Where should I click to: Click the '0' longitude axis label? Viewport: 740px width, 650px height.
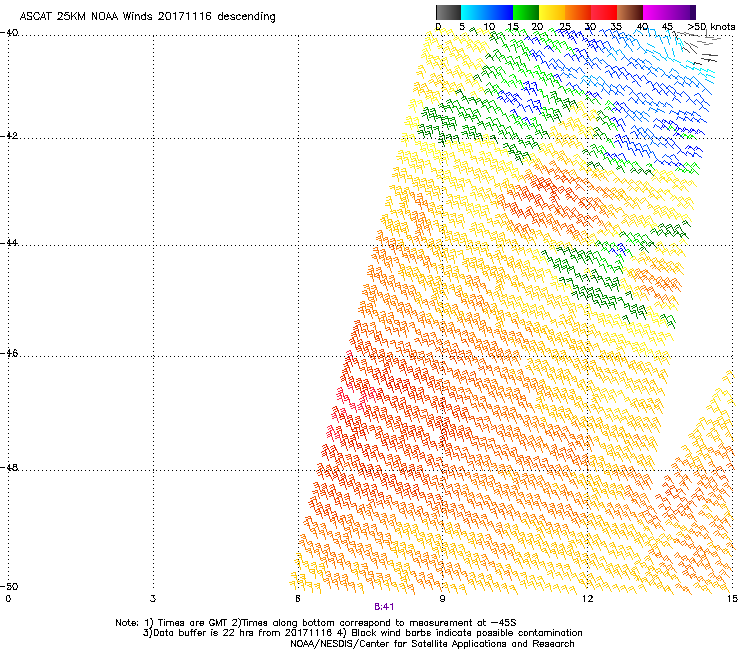click(x=8, y=599)
